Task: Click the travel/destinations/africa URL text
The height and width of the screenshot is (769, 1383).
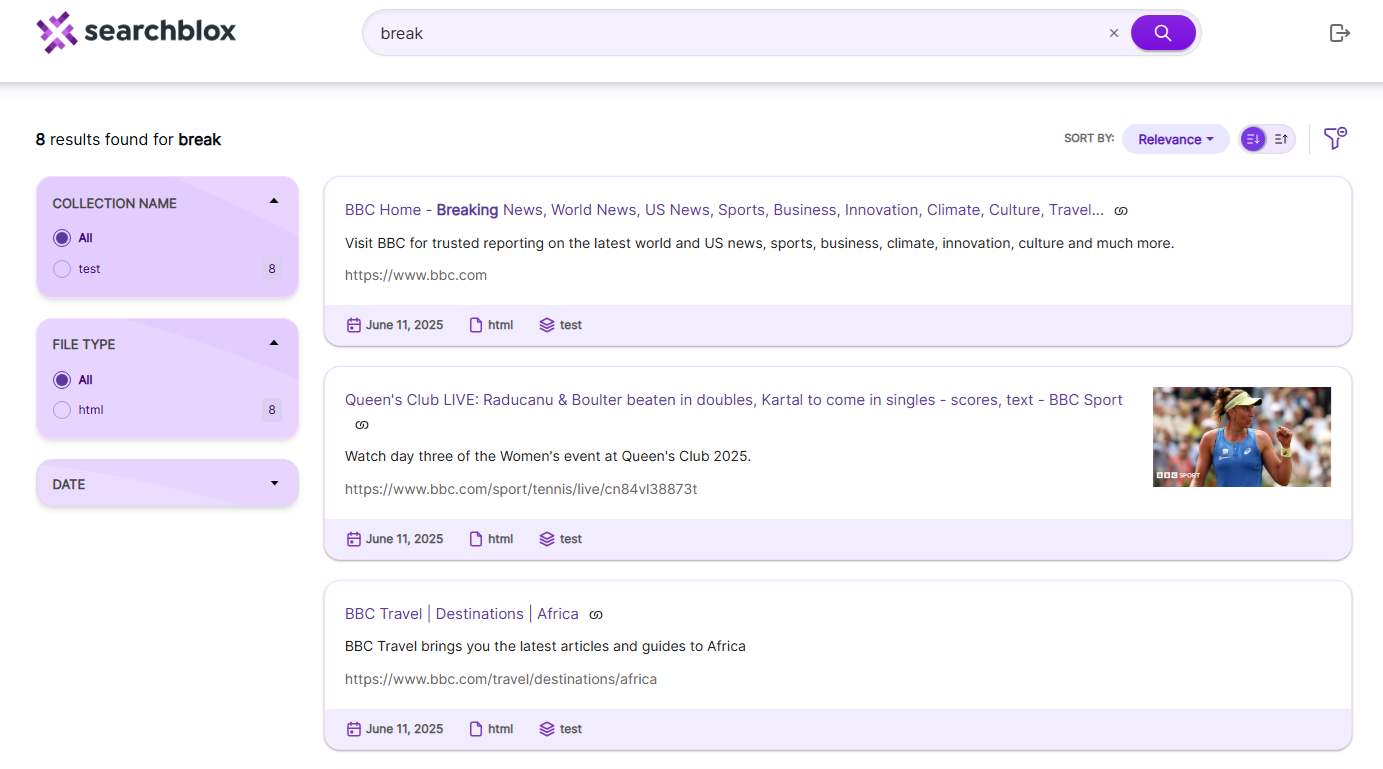Action: [501, 679]
